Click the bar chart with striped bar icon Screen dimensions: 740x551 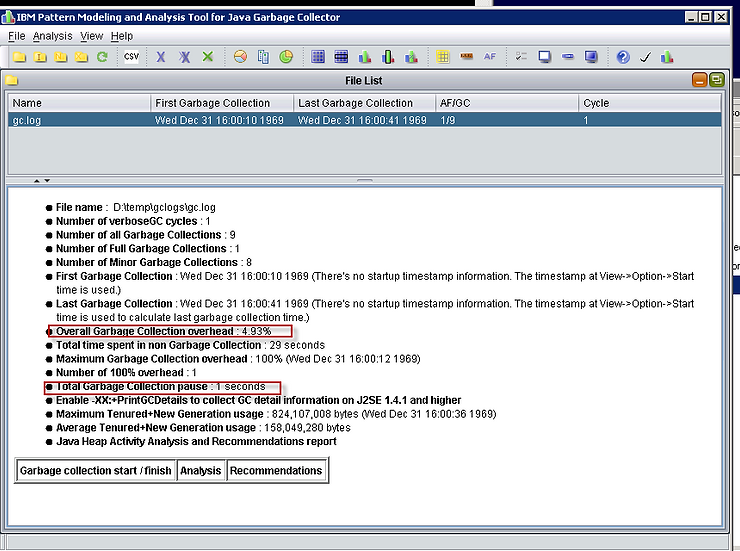(x=411, y=57)
